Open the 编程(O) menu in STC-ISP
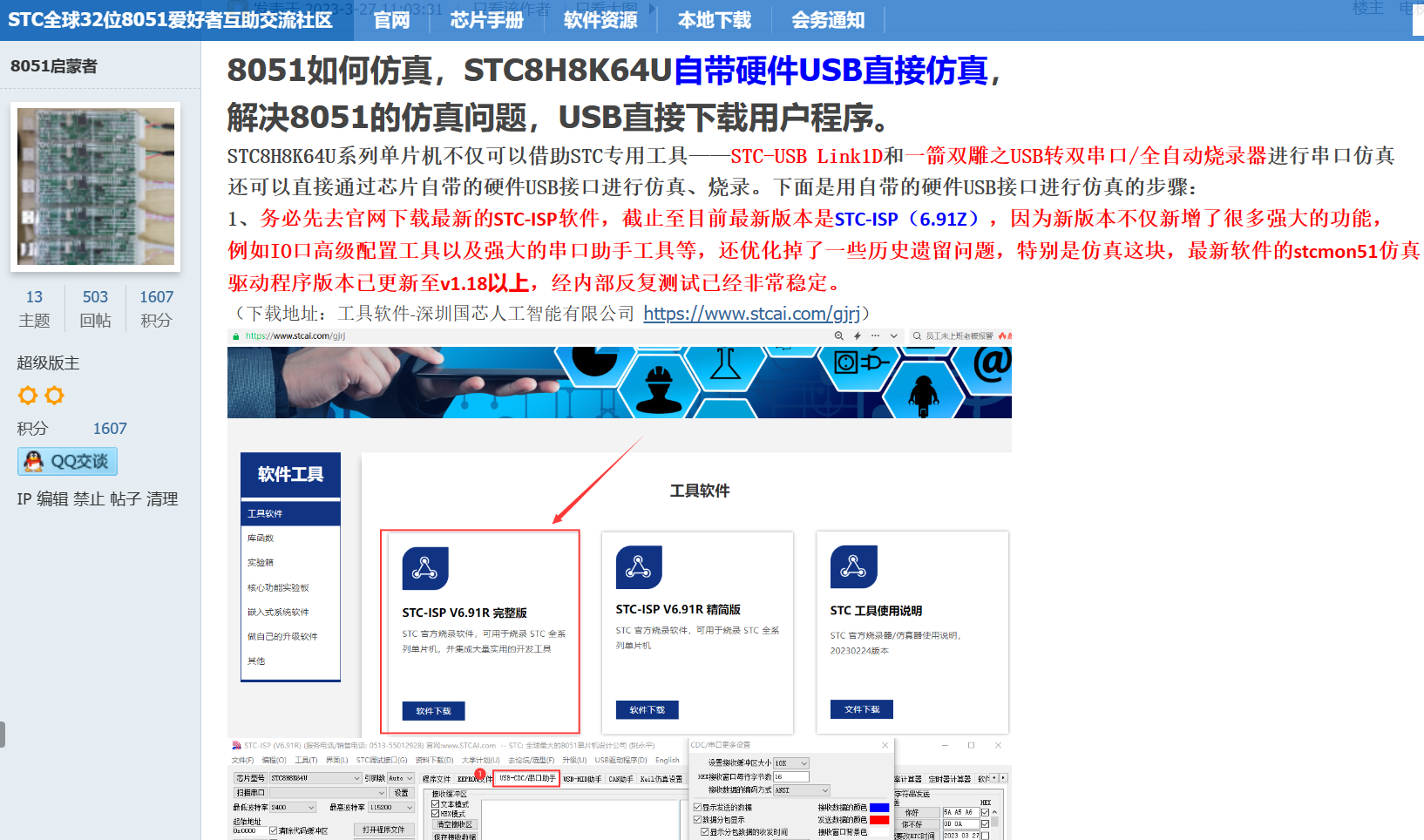 [x=274, y=760]
